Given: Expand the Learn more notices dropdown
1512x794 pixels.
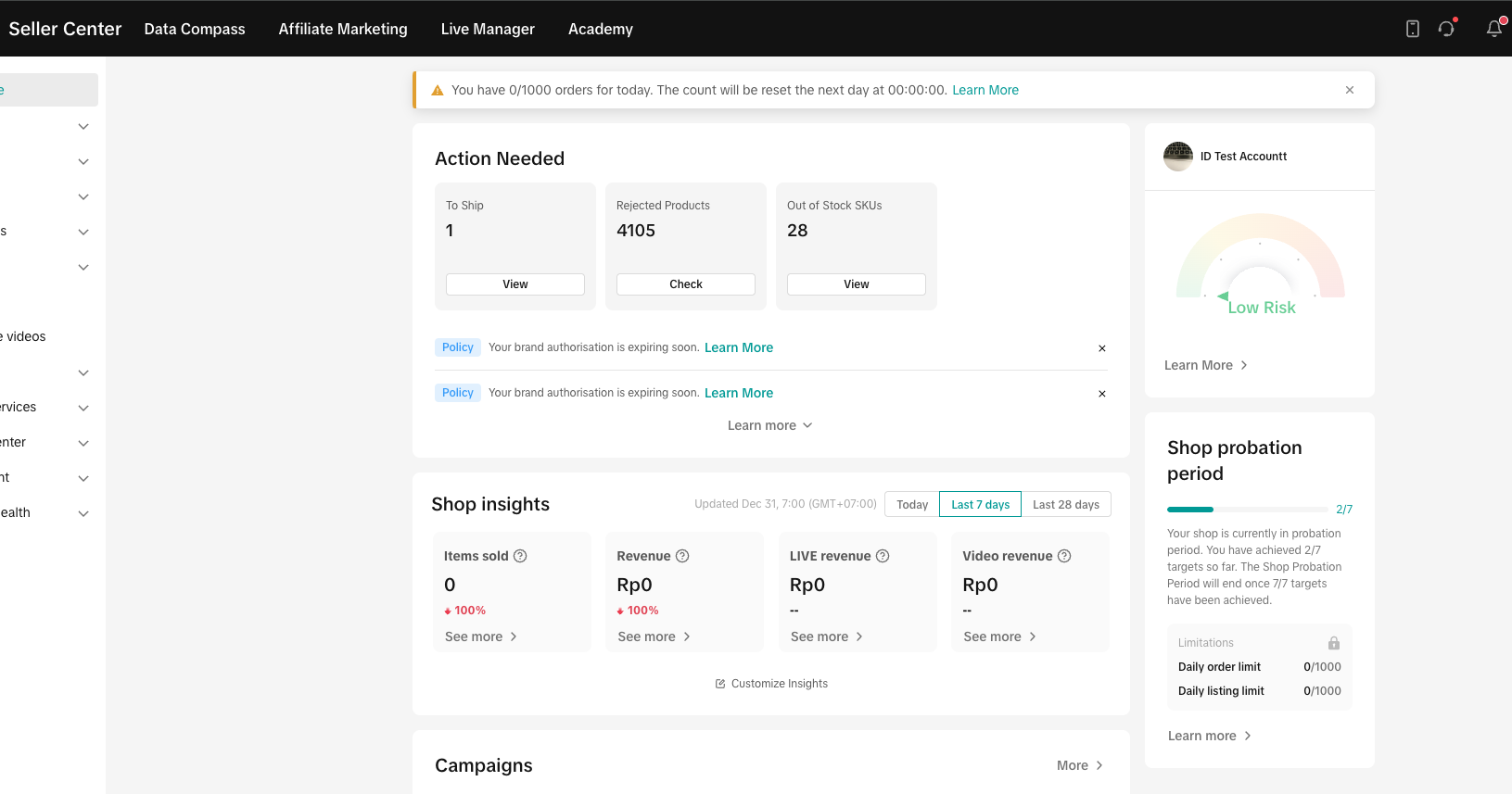Looking at the screenshot, I should point(769,425).
